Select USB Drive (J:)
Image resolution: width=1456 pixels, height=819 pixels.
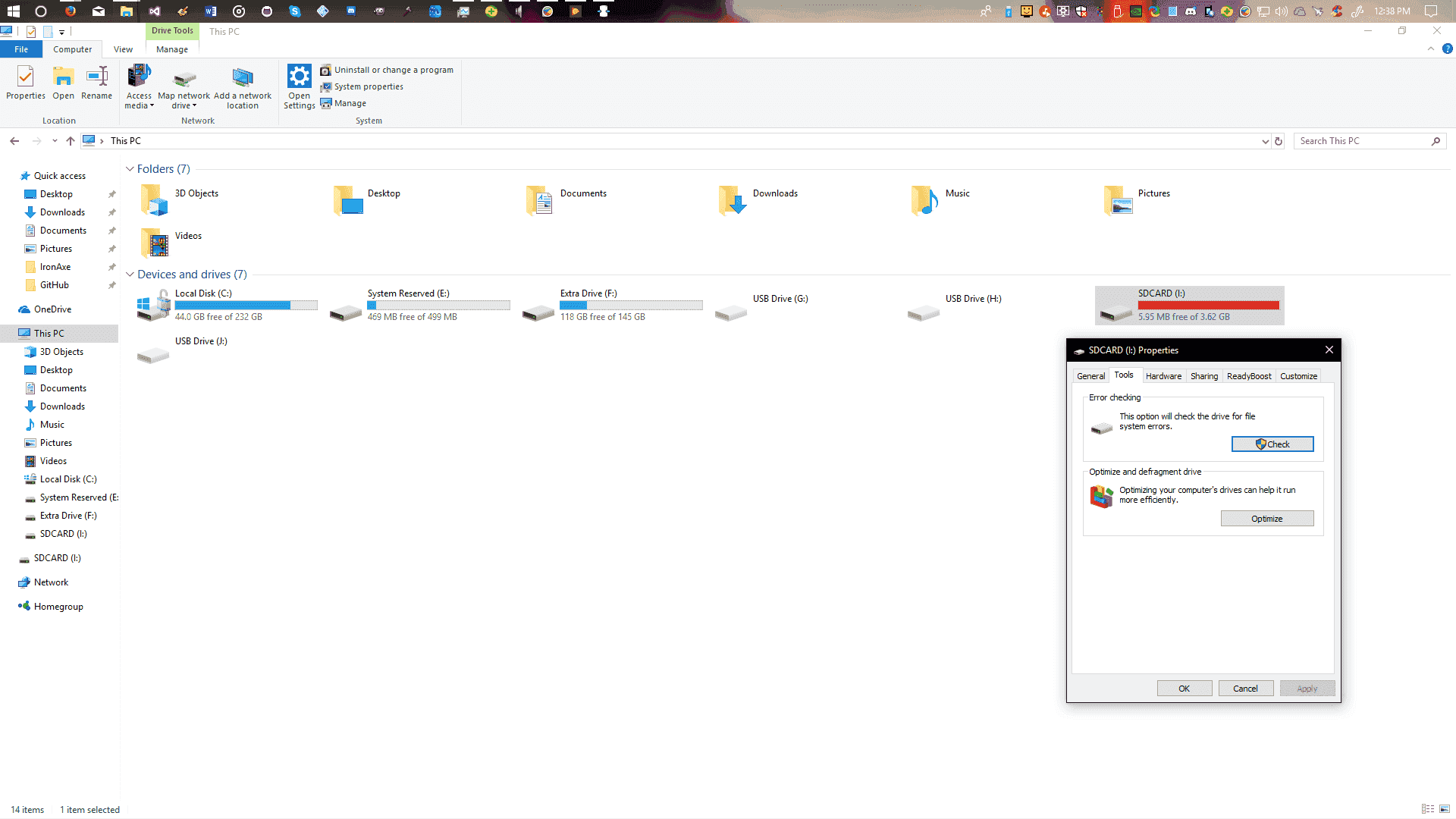[x=183, y=349]
